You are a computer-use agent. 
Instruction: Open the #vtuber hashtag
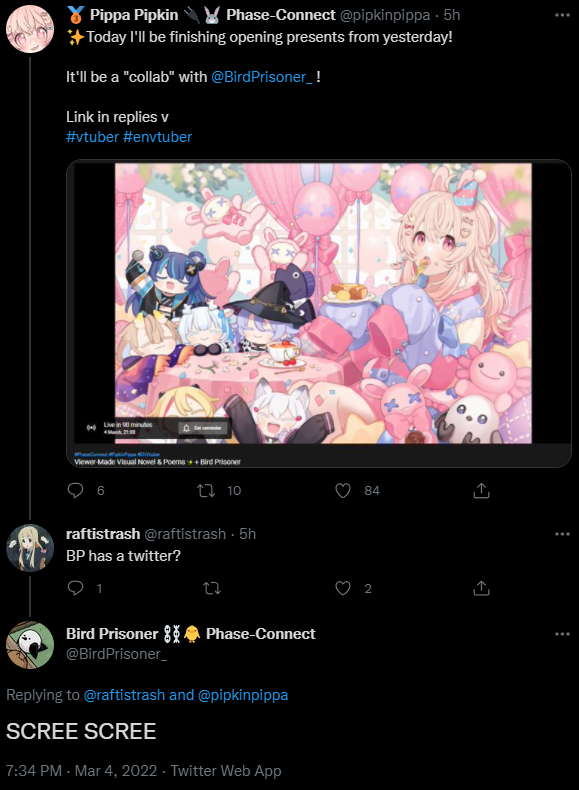(92, 137)
